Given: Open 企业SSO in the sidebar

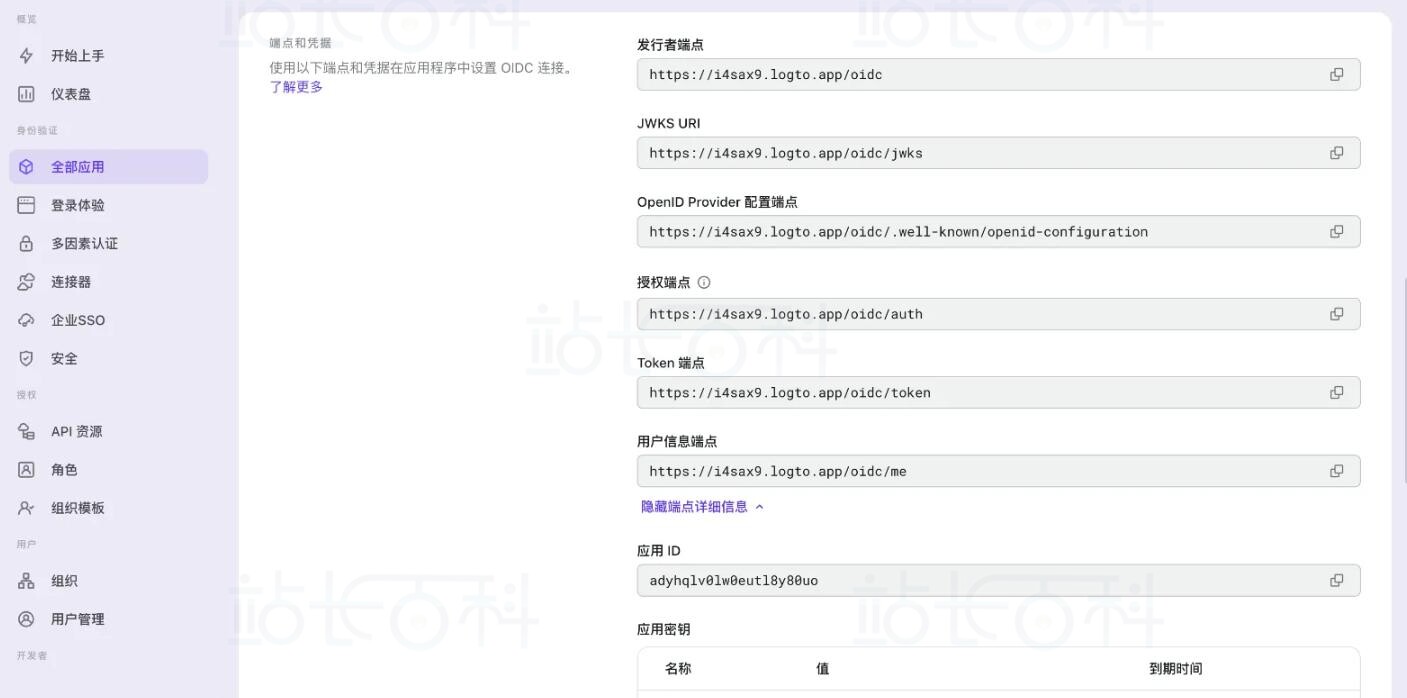Looking at the screenshot, I should 108,320.
